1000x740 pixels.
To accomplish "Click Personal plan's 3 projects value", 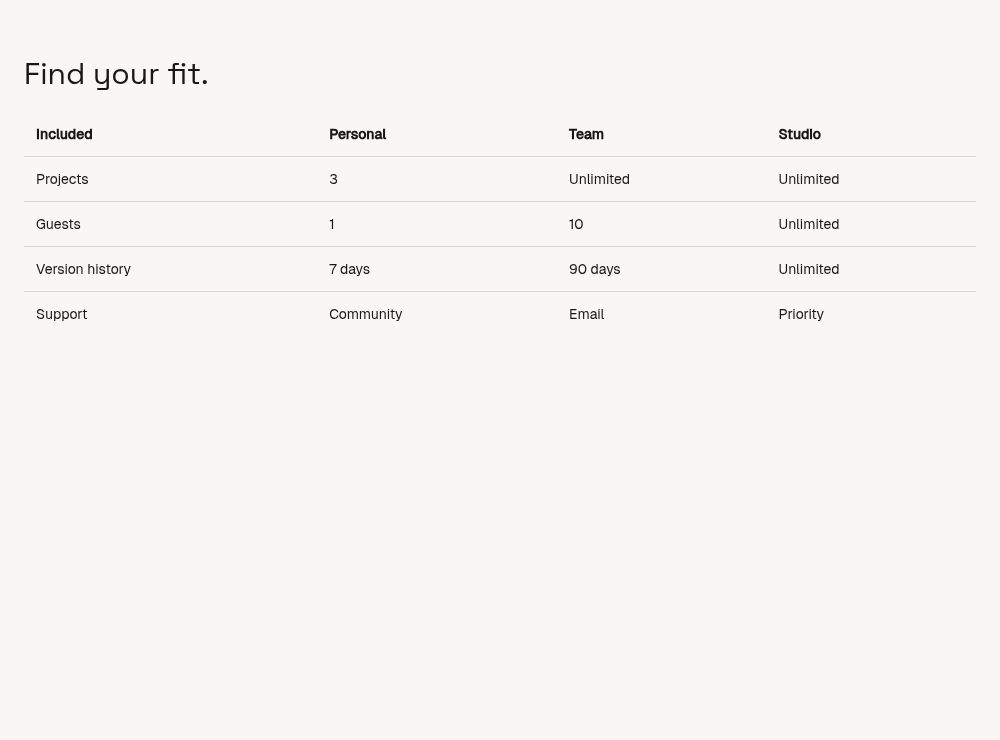I will pyautogui.click(x=333, y=179).
